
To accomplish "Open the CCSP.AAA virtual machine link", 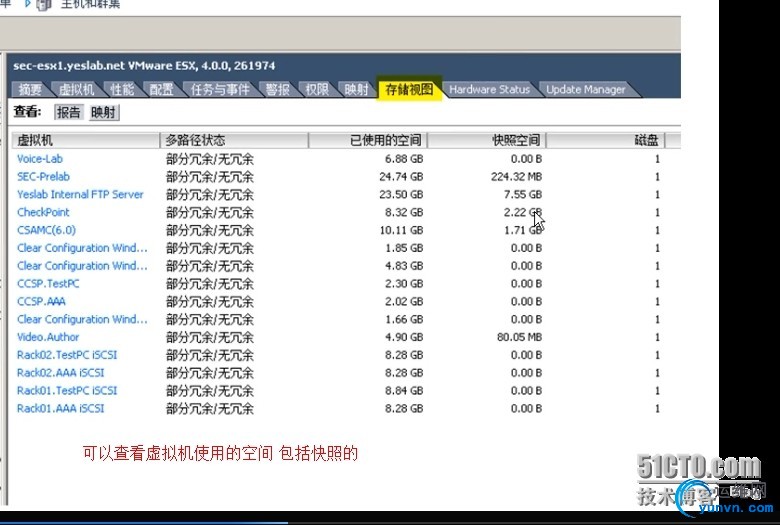I will pos(41,302).
